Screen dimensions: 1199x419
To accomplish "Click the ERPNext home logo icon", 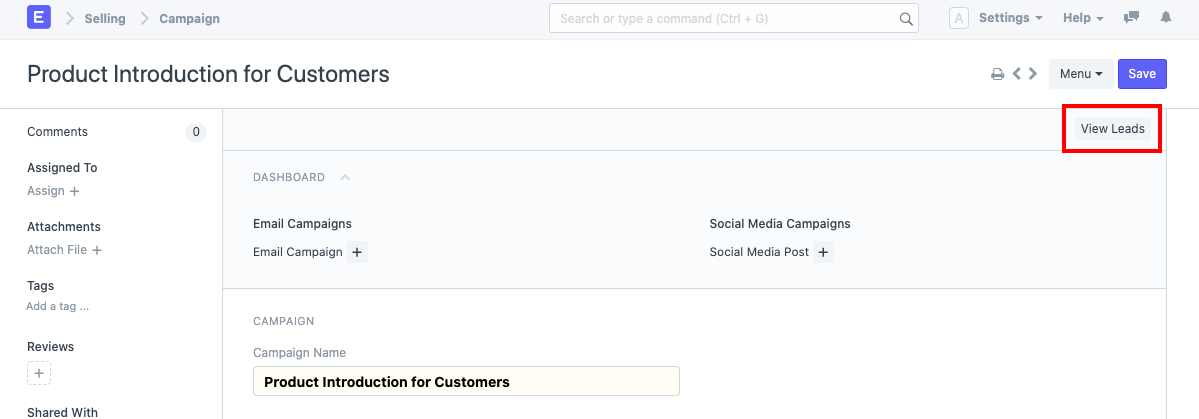I will pos(39,18).
